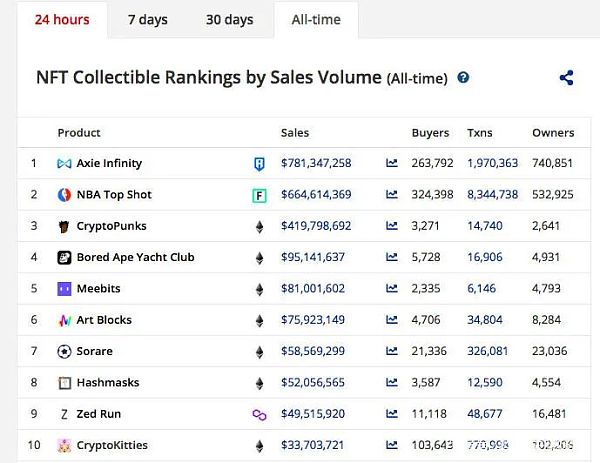The width and height of the screenshot is (600, 463).
Task: Click the help question mark icon
Action: 463,78
